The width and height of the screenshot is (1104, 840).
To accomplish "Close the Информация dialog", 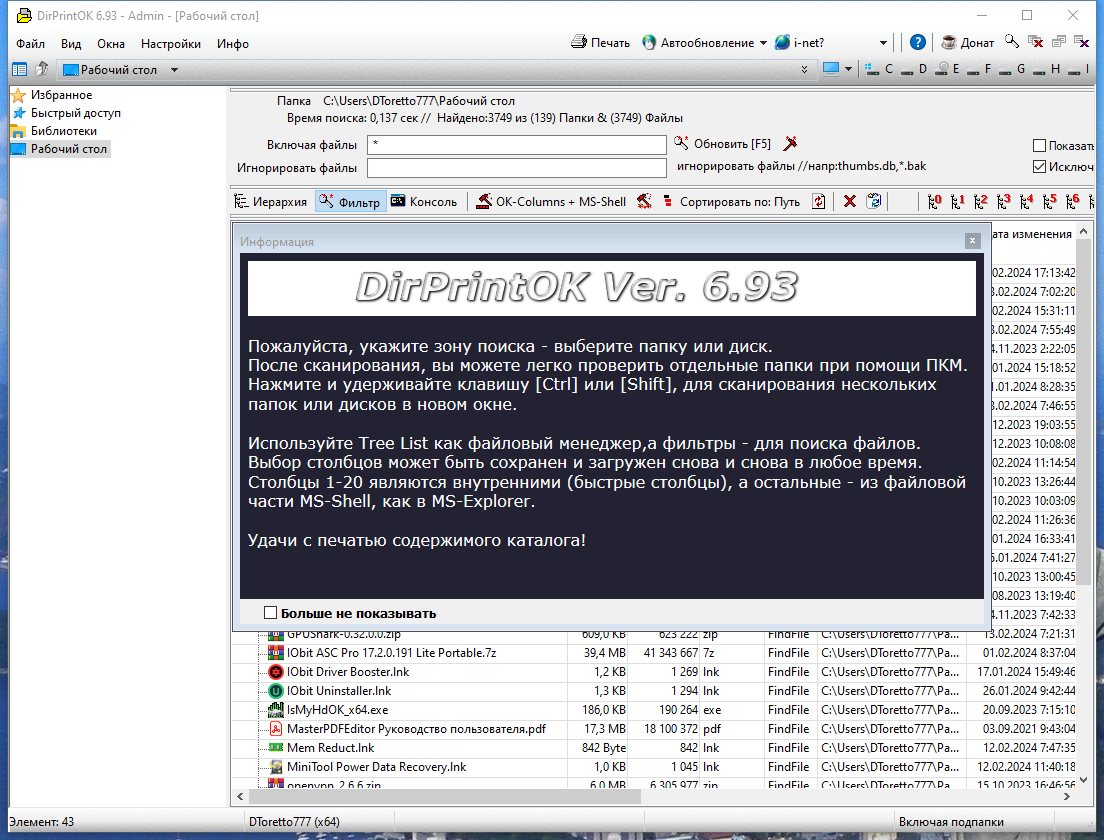I will (x=972, y=241).
